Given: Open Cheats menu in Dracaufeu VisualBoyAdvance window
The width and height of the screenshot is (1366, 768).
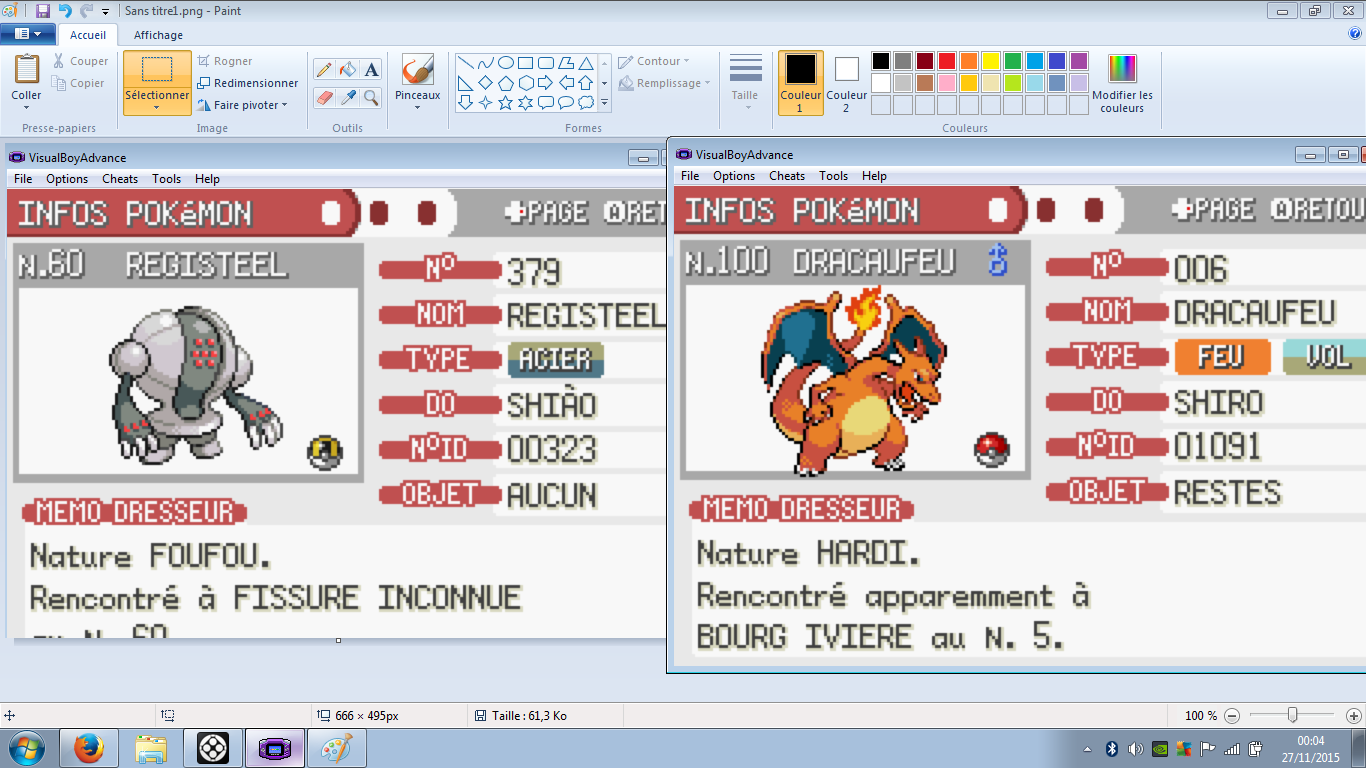Looking at the screenshot, I should tap(787, 175).
